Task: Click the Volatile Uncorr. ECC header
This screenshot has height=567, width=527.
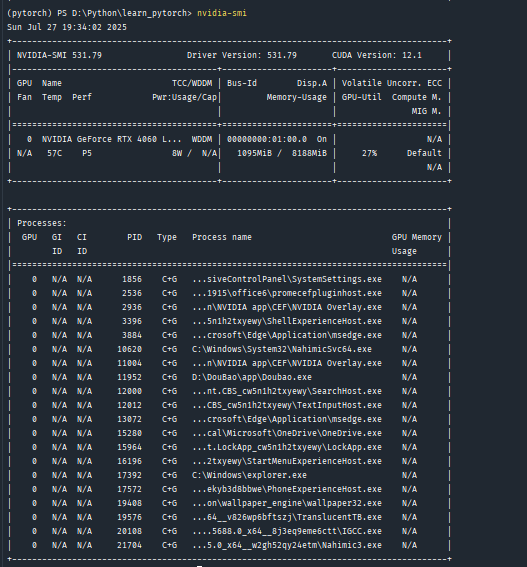Action: 392,83
